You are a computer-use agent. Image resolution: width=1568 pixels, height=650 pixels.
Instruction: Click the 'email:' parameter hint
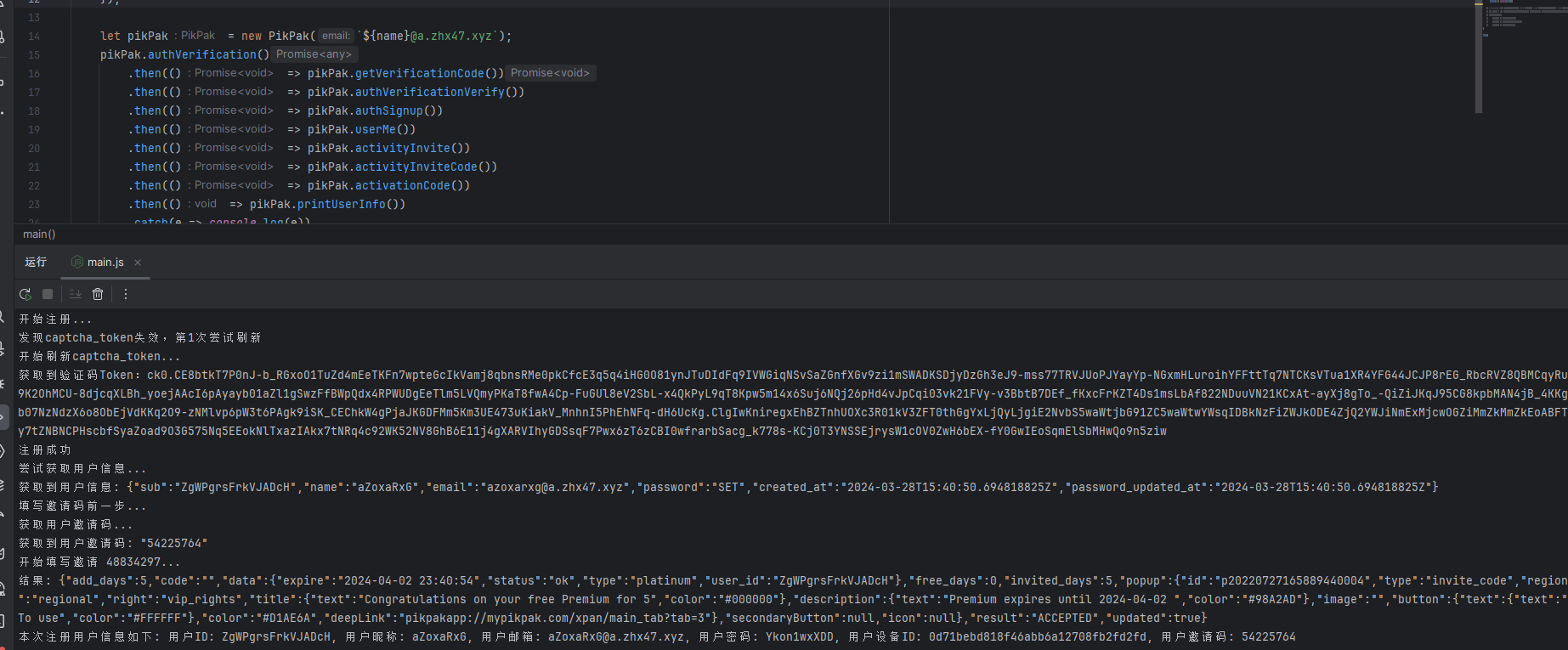[x=336, y=36]
